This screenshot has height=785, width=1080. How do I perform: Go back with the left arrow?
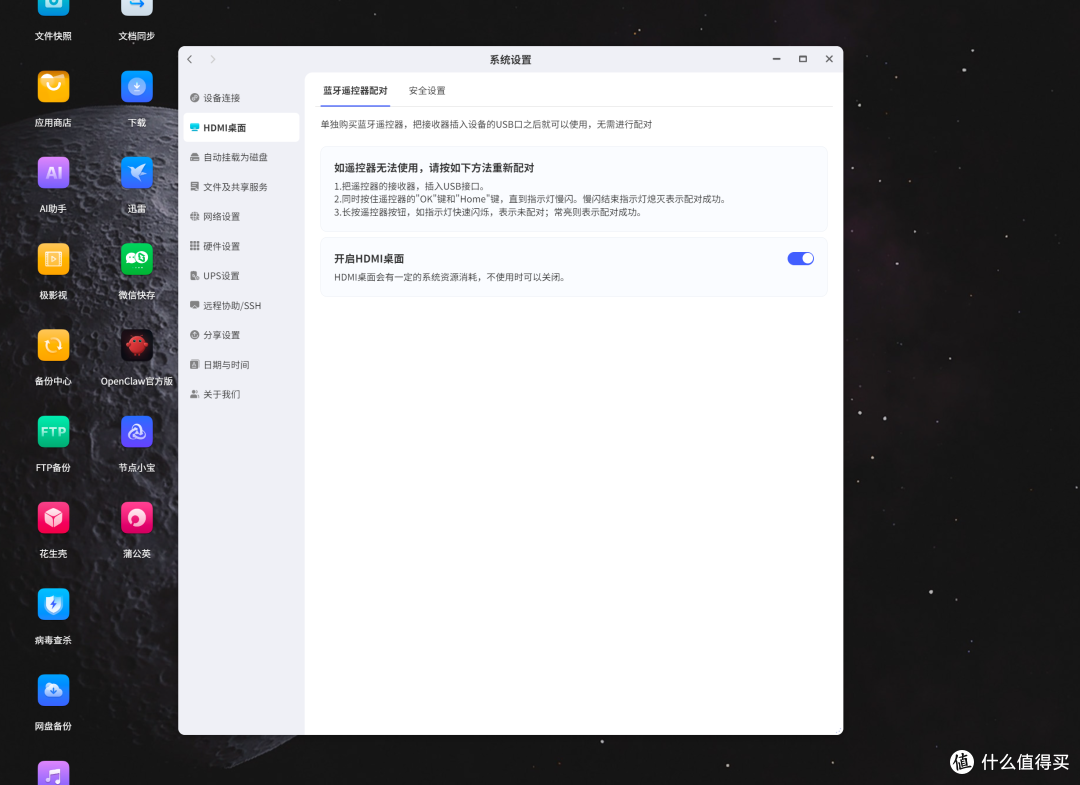click(190, 59)
